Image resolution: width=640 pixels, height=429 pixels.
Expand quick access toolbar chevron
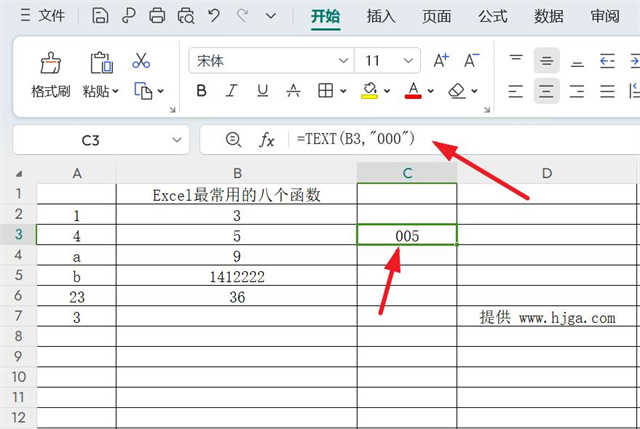pyautogui.click(x=271, y=16)
